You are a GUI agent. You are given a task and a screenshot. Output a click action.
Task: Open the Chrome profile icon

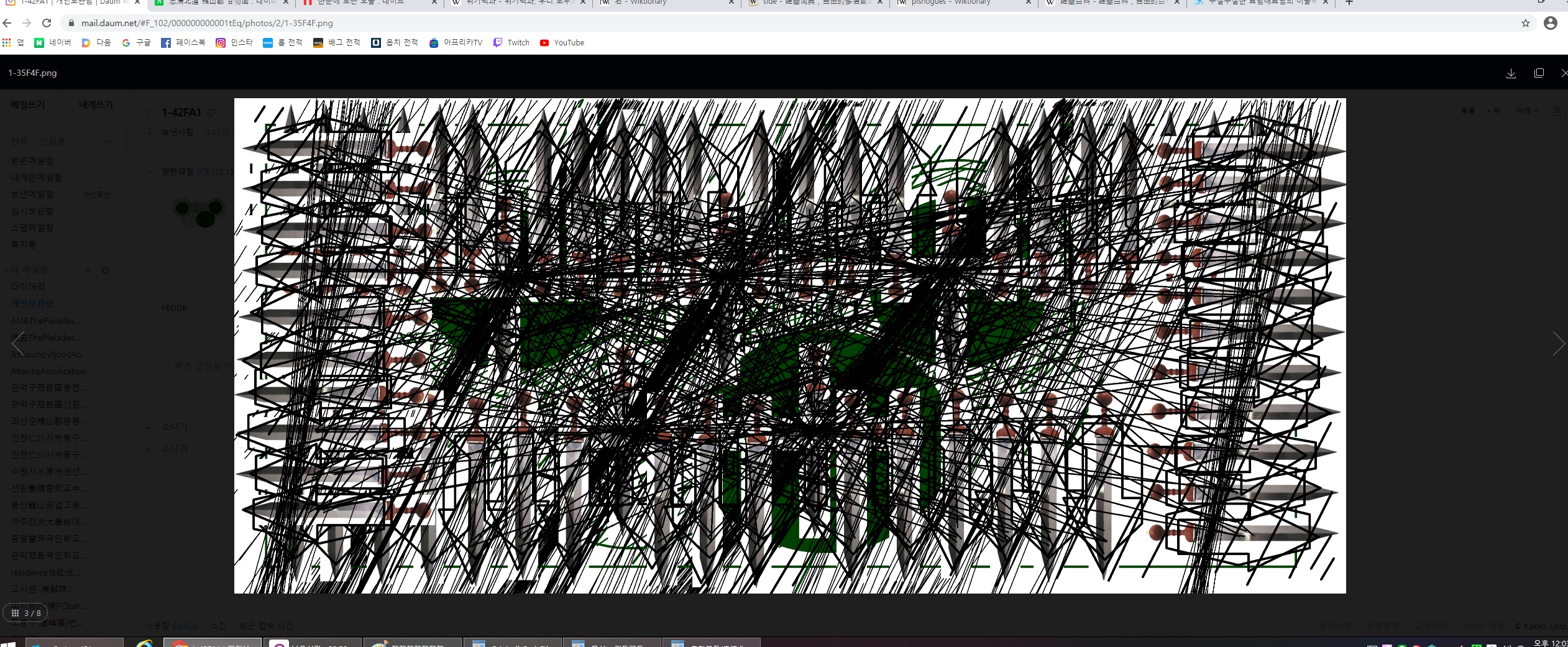1551,23
